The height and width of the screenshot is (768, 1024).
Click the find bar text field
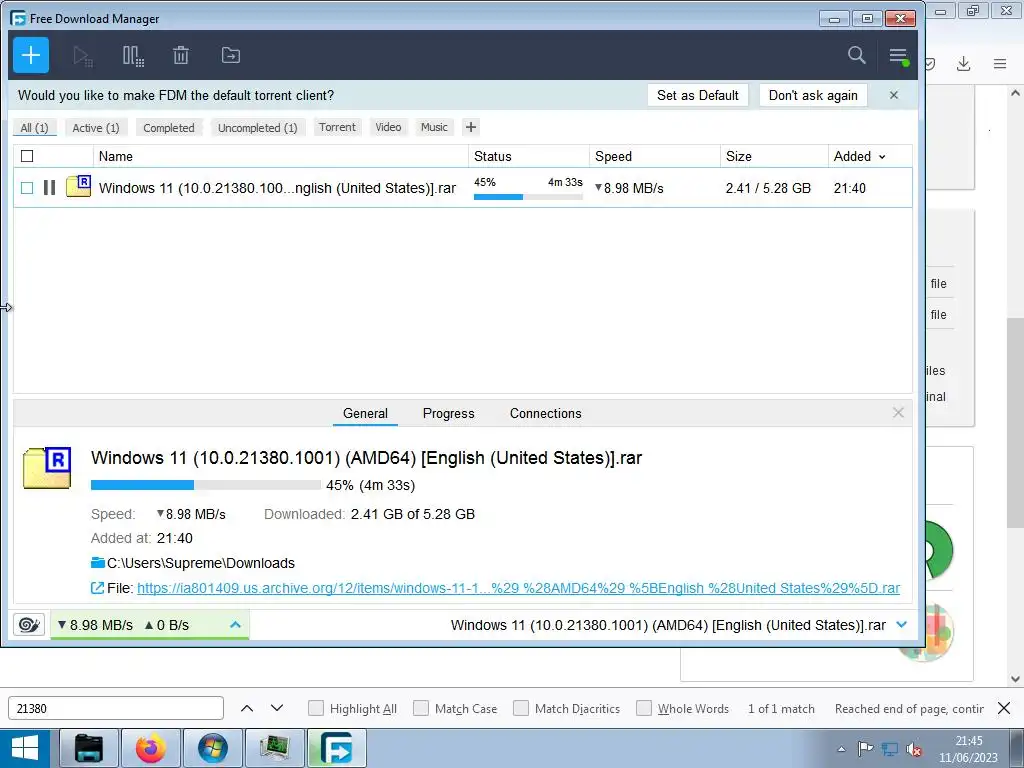coord(116,708)
